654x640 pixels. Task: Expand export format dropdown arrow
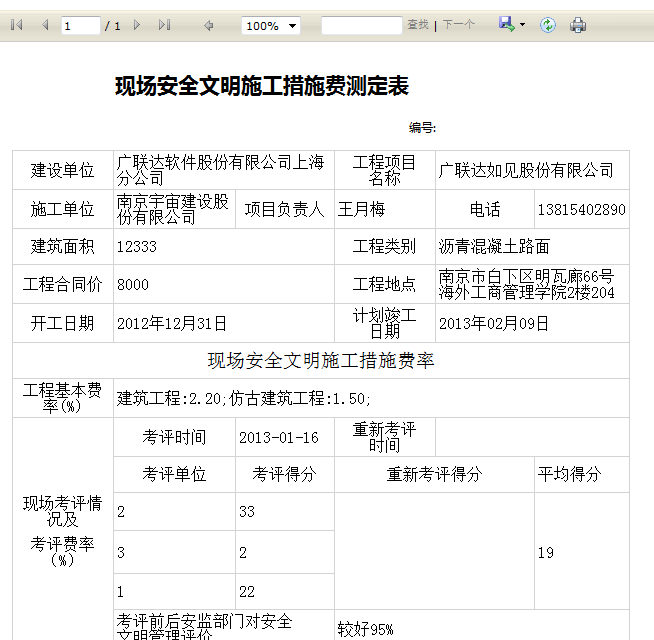(522, 25)
